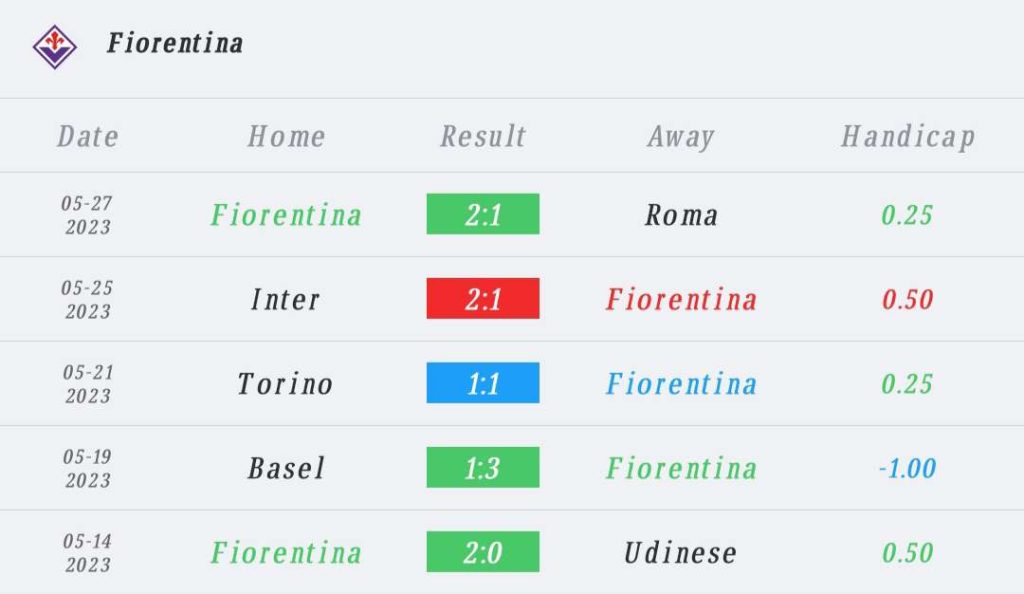Viewport: 1024px width, 594px height.
Task: Click the Roma away team name
Action: 681,215
